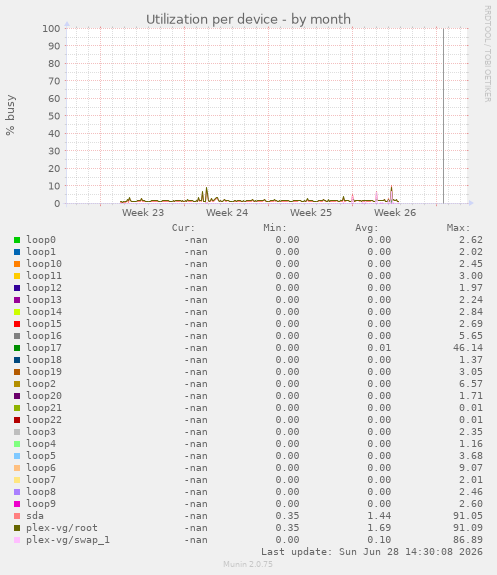Select the 'loop17' legend label
Image resolution: width=497 pixels, height=575 pixels.
[x=44, y=348]
